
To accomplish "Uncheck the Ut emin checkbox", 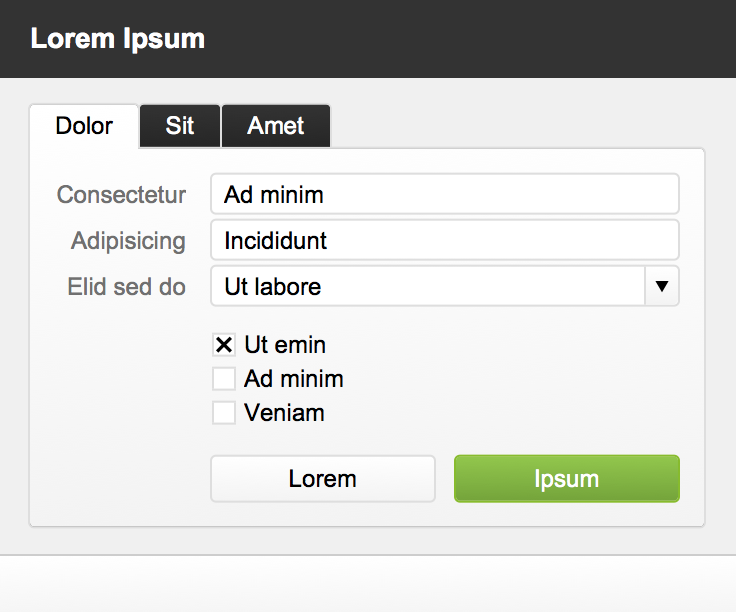I will click(x=224, y=345).
